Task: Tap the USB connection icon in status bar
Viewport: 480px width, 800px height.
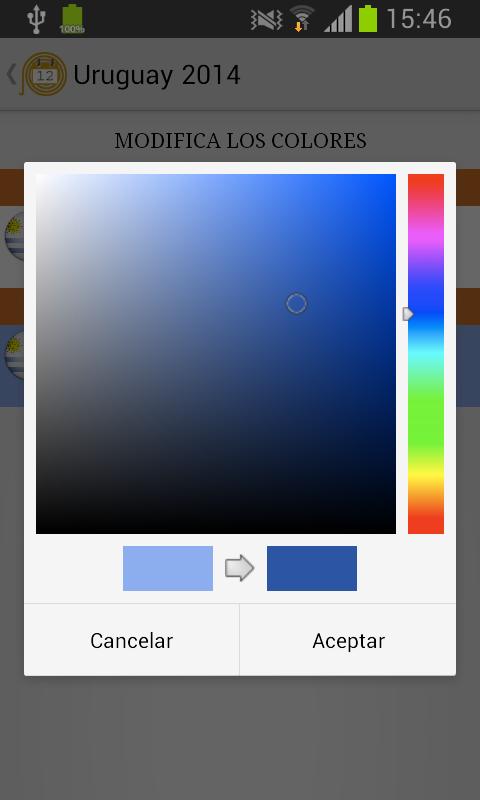Action: tap(36, 19)
